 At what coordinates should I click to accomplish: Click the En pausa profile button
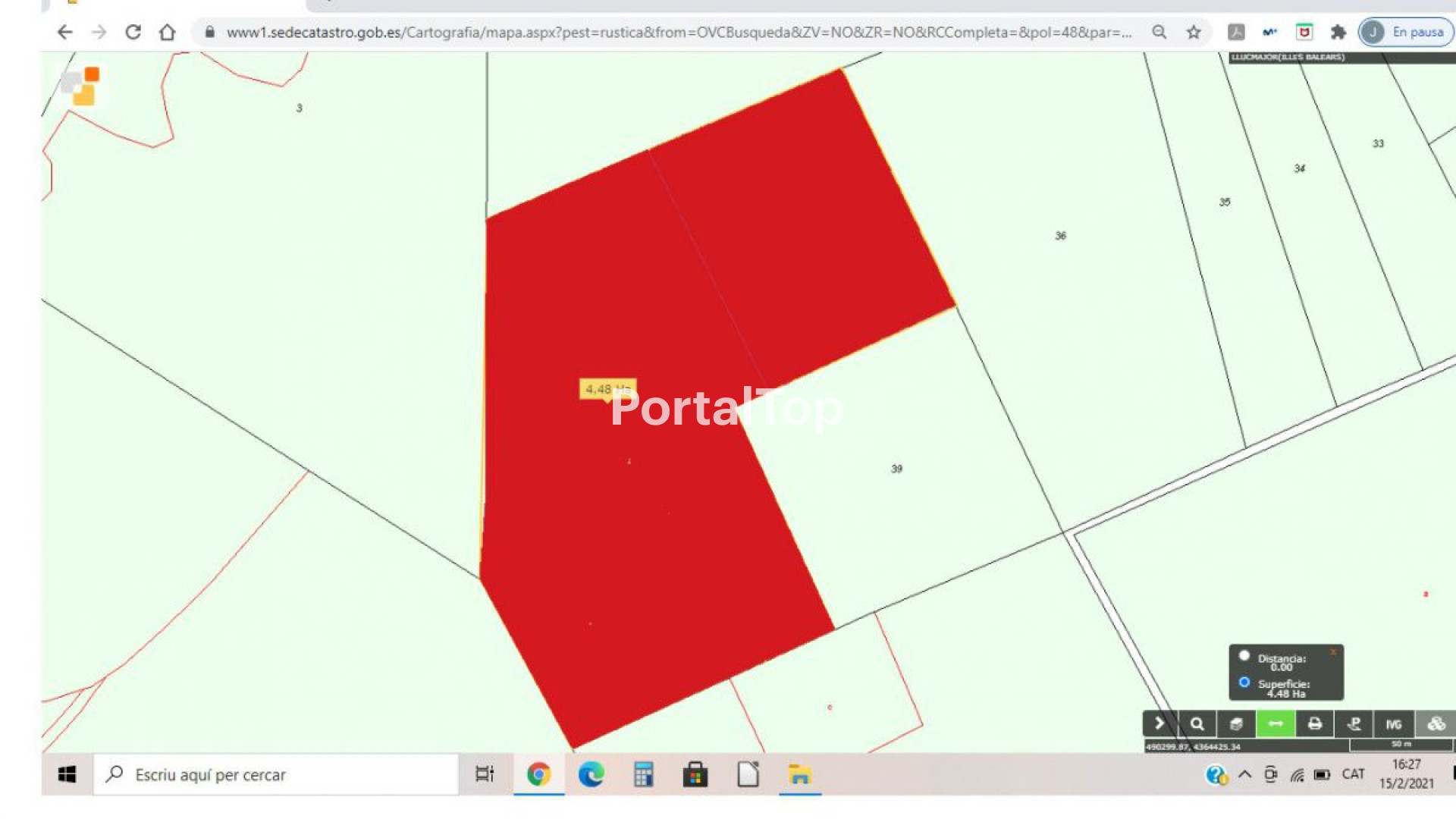(x=1405, y=32)
